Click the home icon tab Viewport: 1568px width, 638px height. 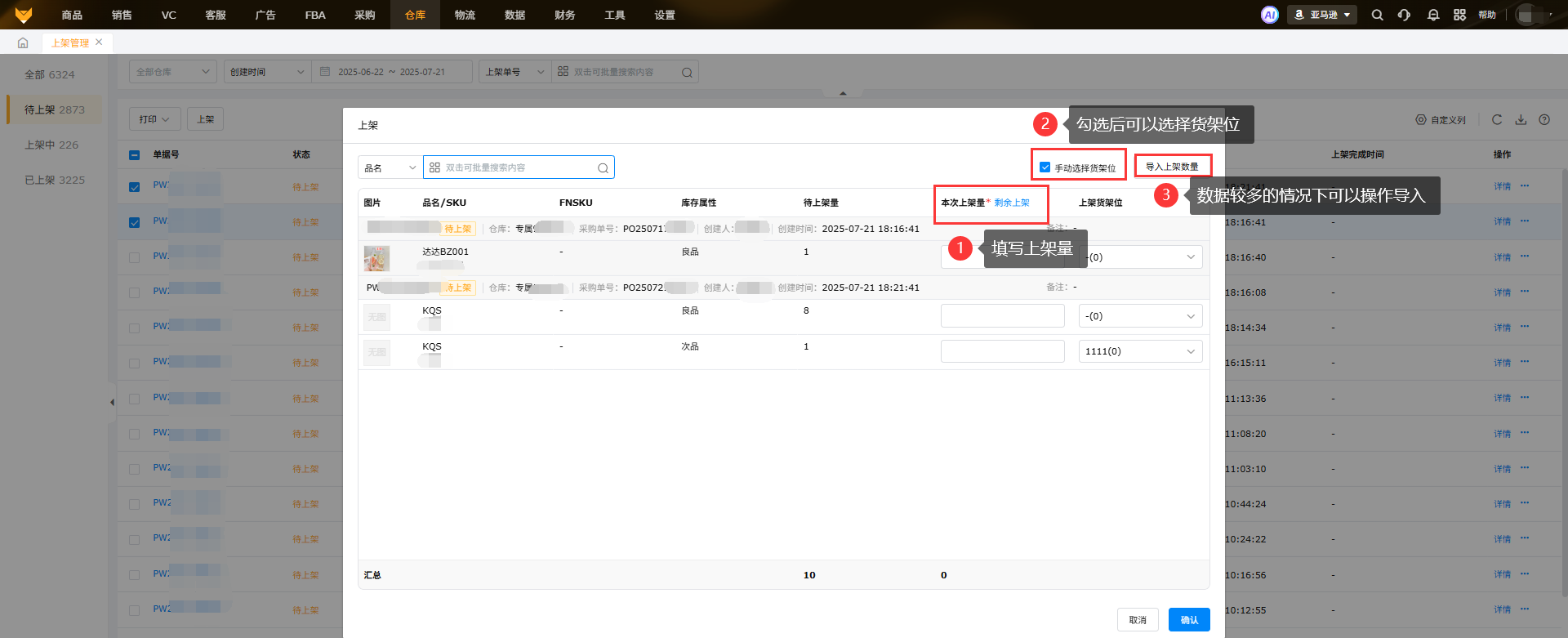point(23,42)
